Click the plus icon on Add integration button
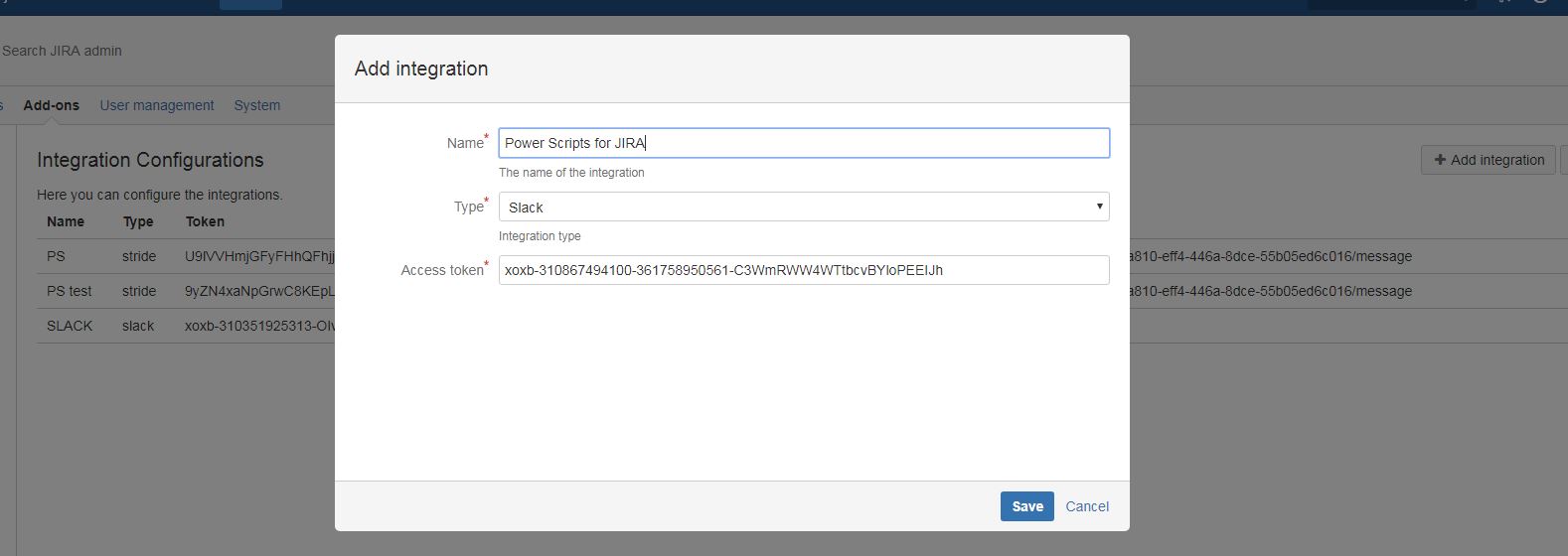This screenshot has height=556, width=1568. click(1440, 160)
